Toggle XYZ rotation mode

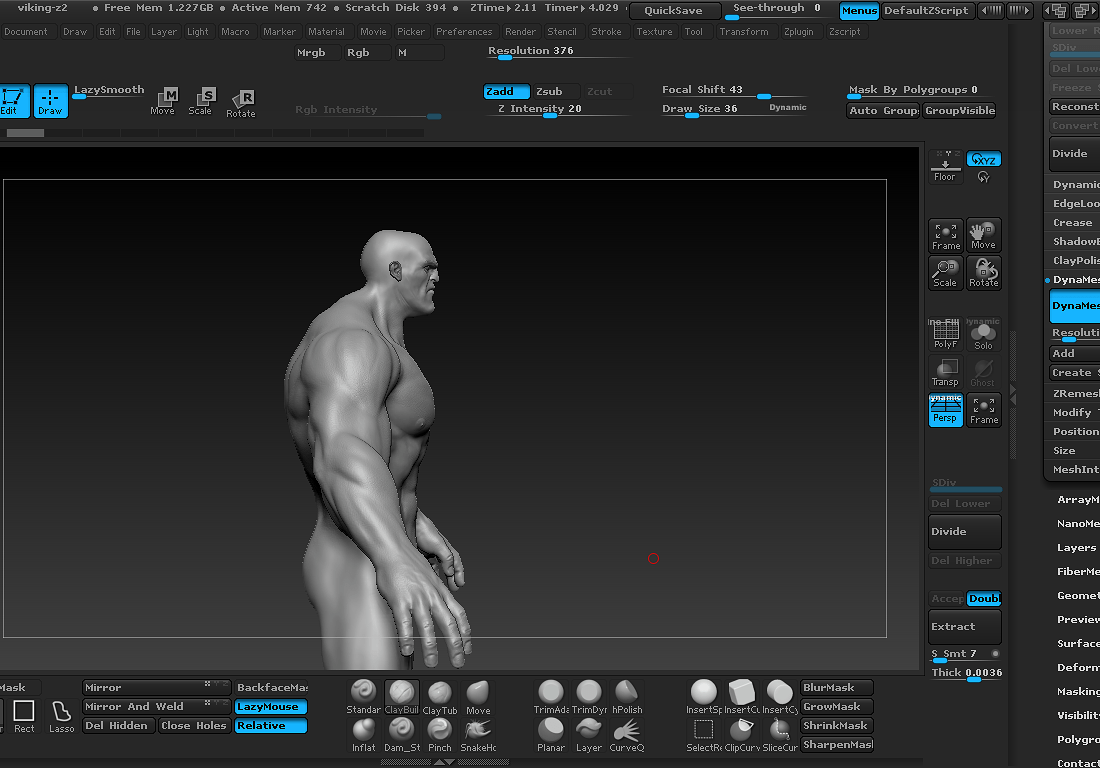pyautogui.click(x=984, y=159)
